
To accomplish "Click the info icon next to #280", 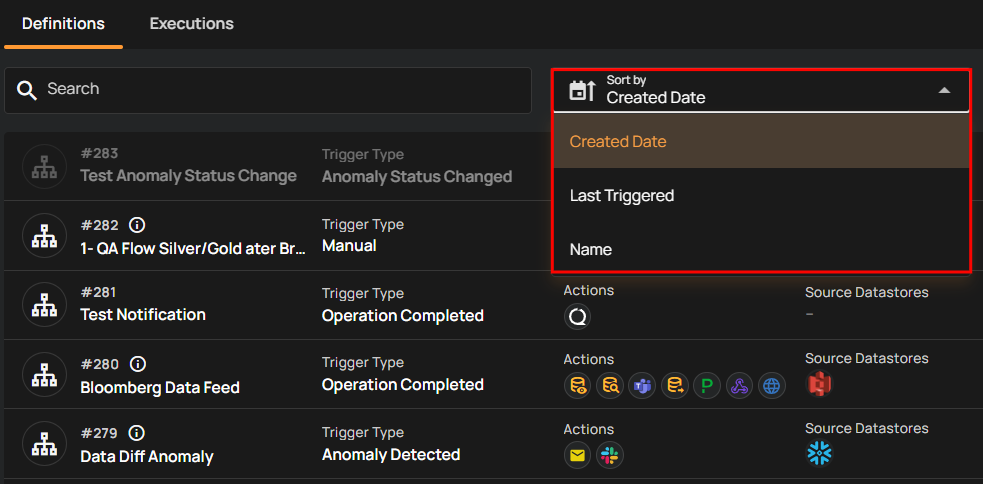I will [138, 364].
